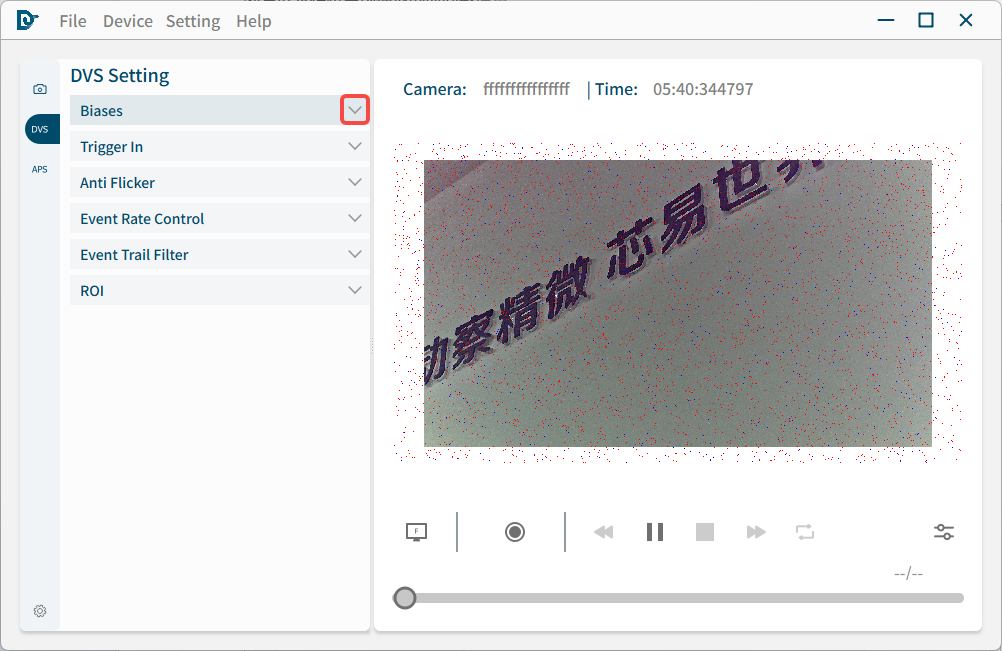1002x651 pixels.
Task: Expand the ROI section
Action: [355, 290]
